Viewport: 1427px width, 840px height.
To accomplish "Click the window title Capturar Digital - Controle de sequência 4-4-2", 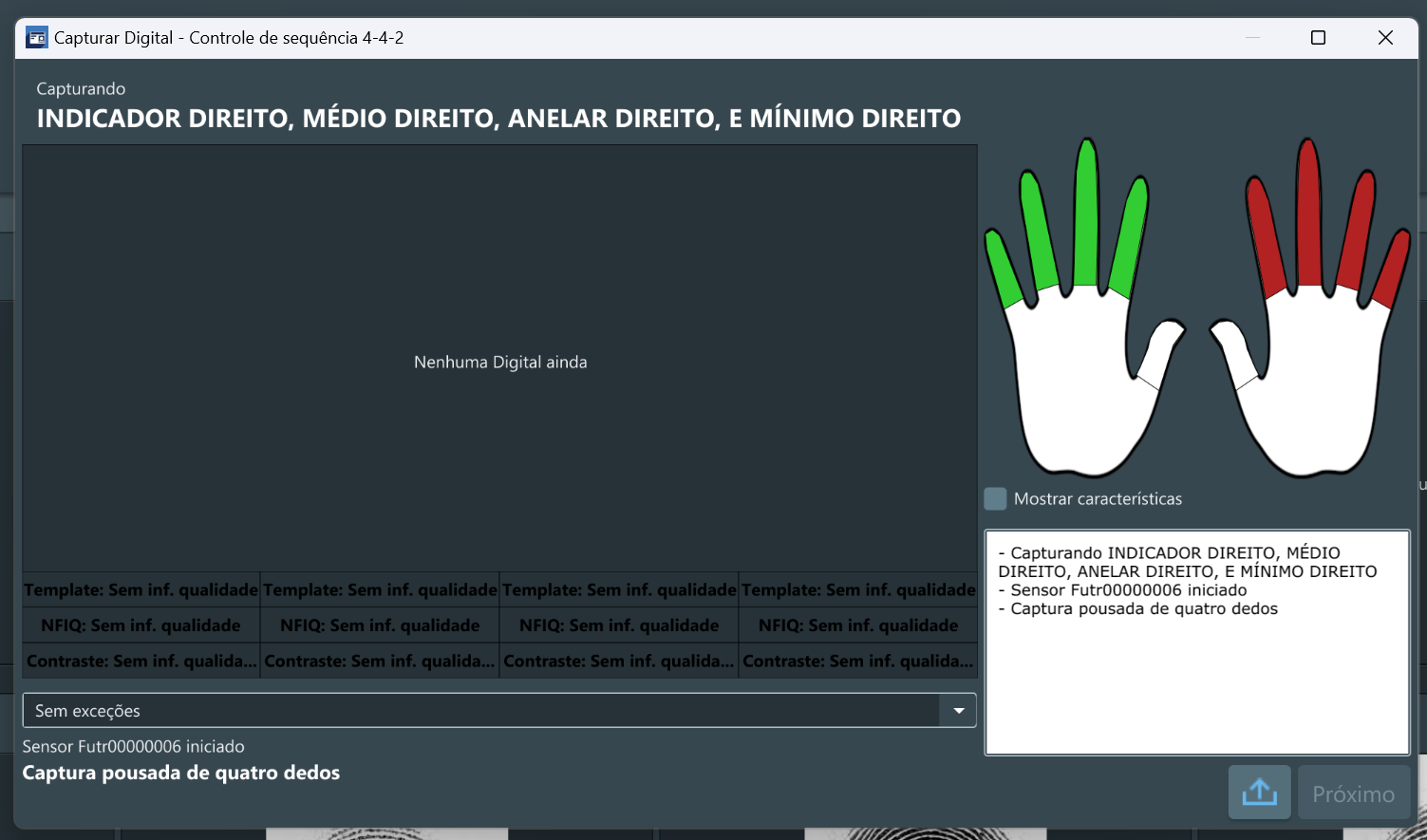I will click(229, 38).
